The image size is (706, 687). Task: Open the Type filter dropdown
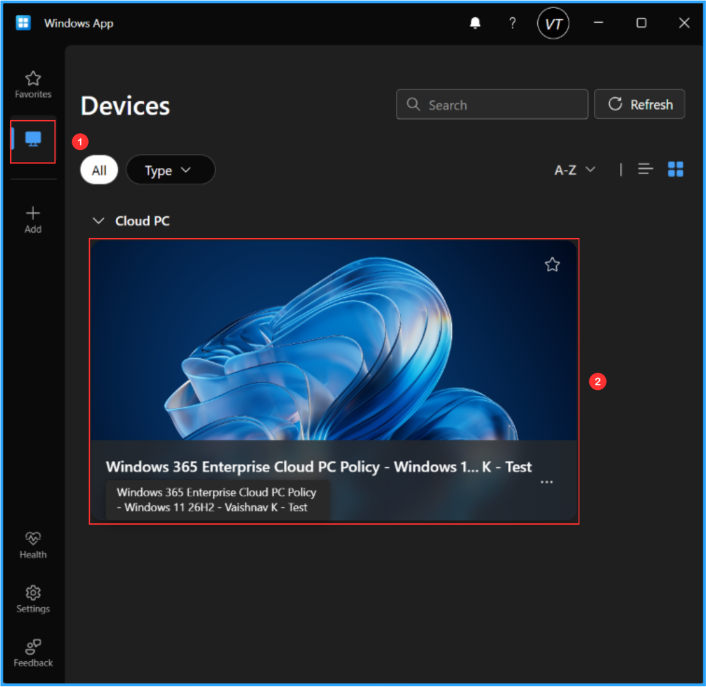coord(170,170)
